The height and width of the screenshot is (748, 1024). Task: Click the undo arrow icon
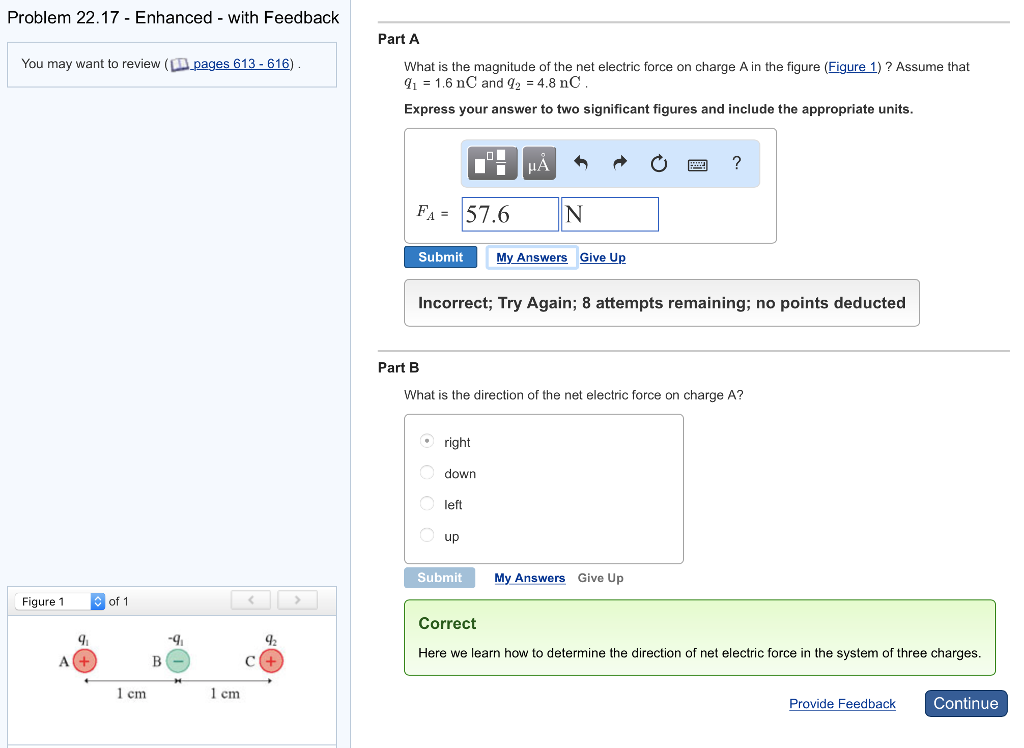coord(581,164)
